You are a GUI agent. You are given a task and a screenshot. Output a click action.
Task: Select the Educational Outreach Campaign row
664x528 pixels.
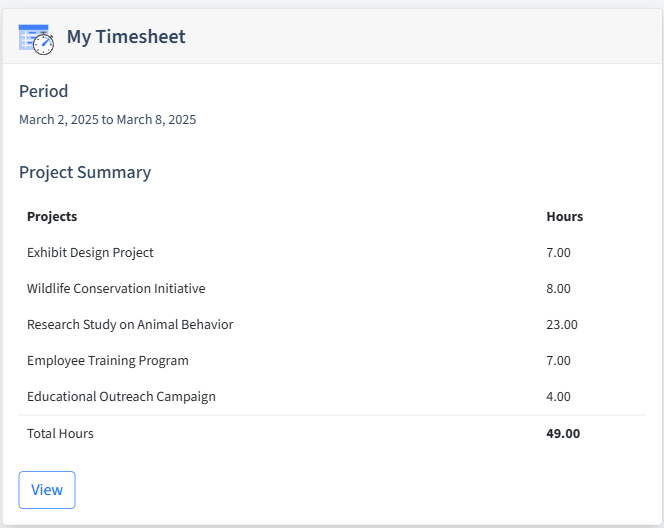point(332,396)
